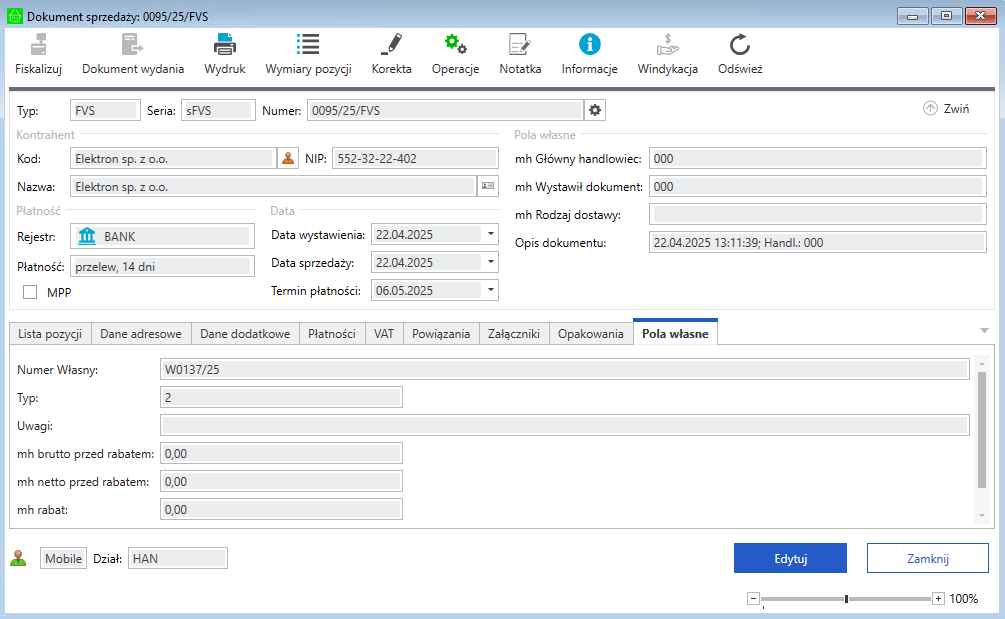The height and width of the screenshot is (619, 1005).
Task: Click the Windykacja icon
Action: [x=667, y=45]
